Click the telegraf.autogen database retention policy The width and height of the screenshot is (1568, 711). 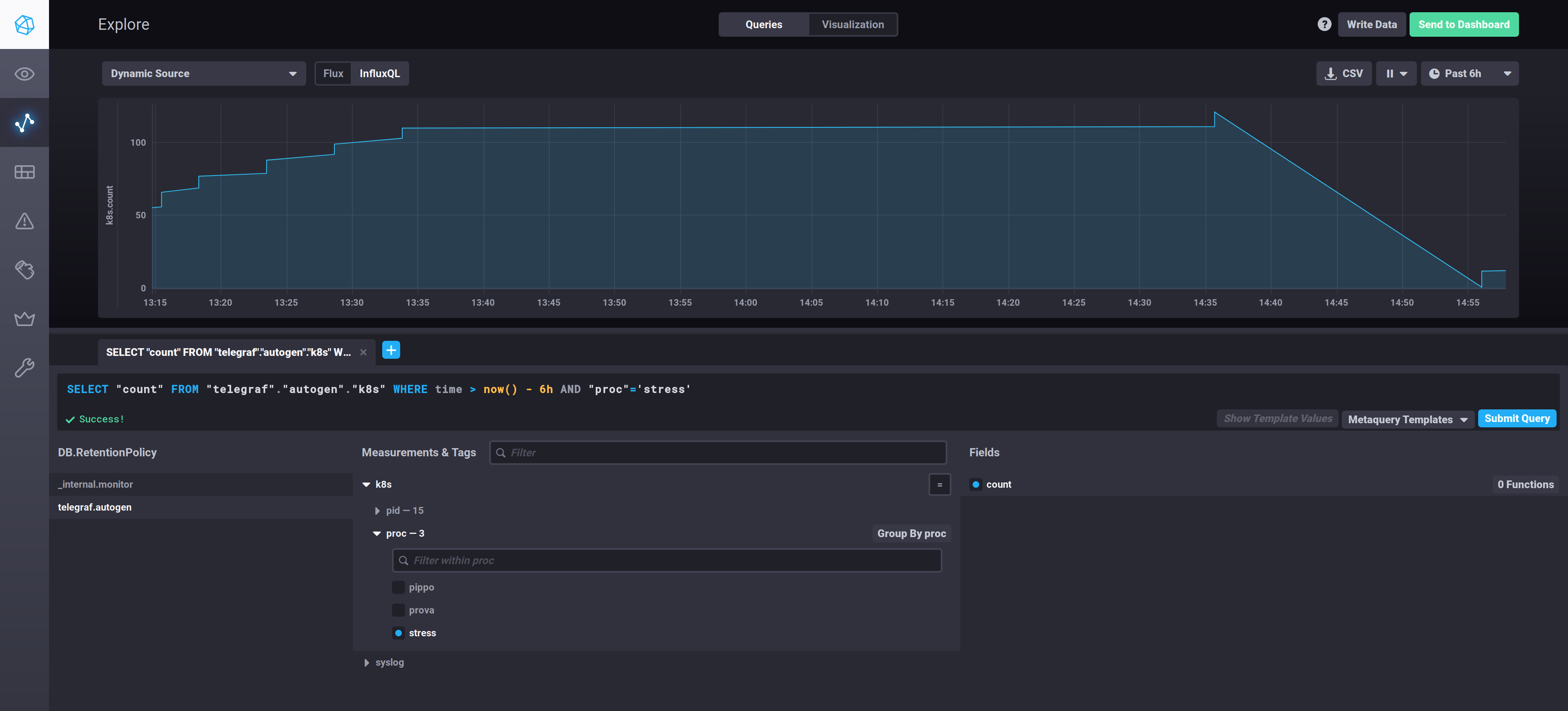click(x=94, y=506)
